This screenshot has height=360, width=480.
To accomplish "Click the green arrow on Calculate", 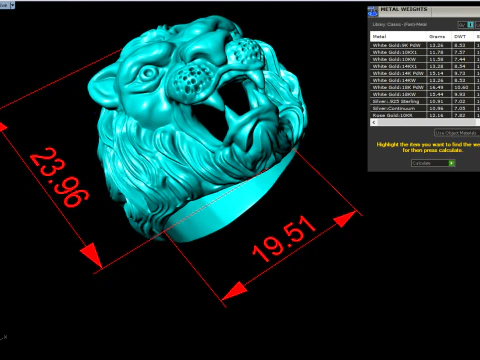I will pos(451,163).
